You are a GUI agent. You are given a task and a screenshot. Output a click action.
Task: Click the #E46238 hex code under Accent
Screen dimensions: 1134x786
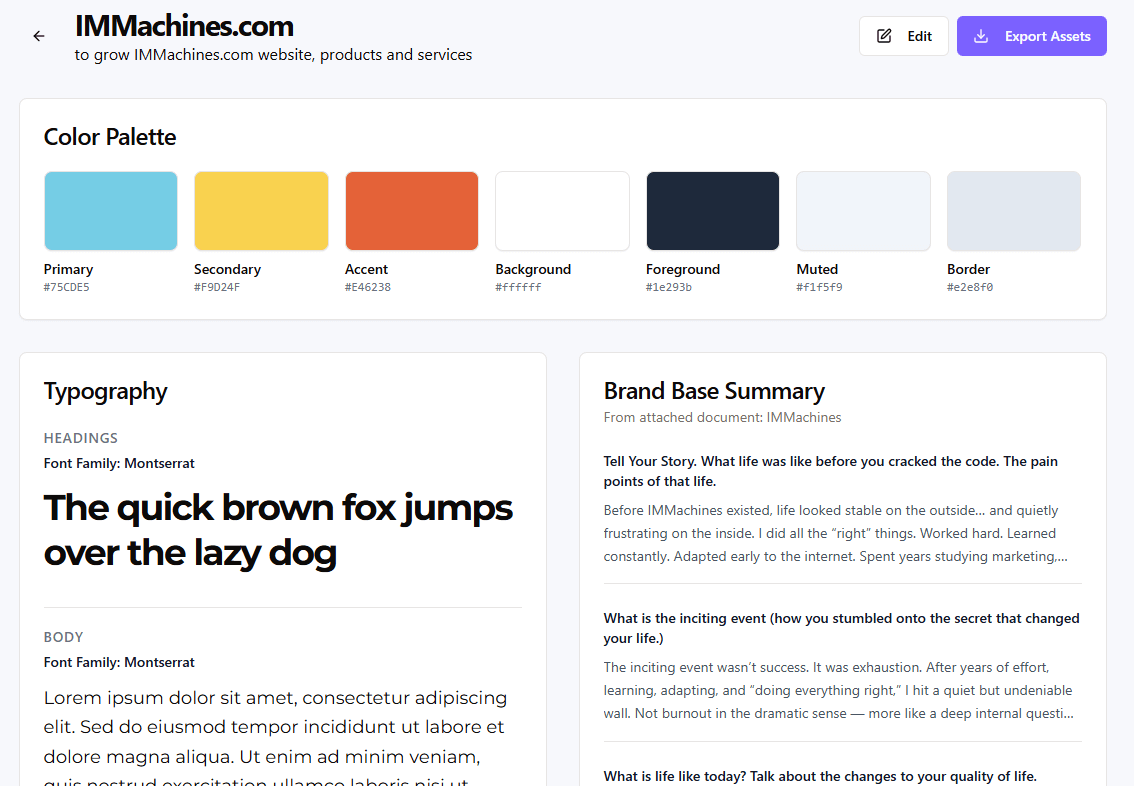[368, 288]
